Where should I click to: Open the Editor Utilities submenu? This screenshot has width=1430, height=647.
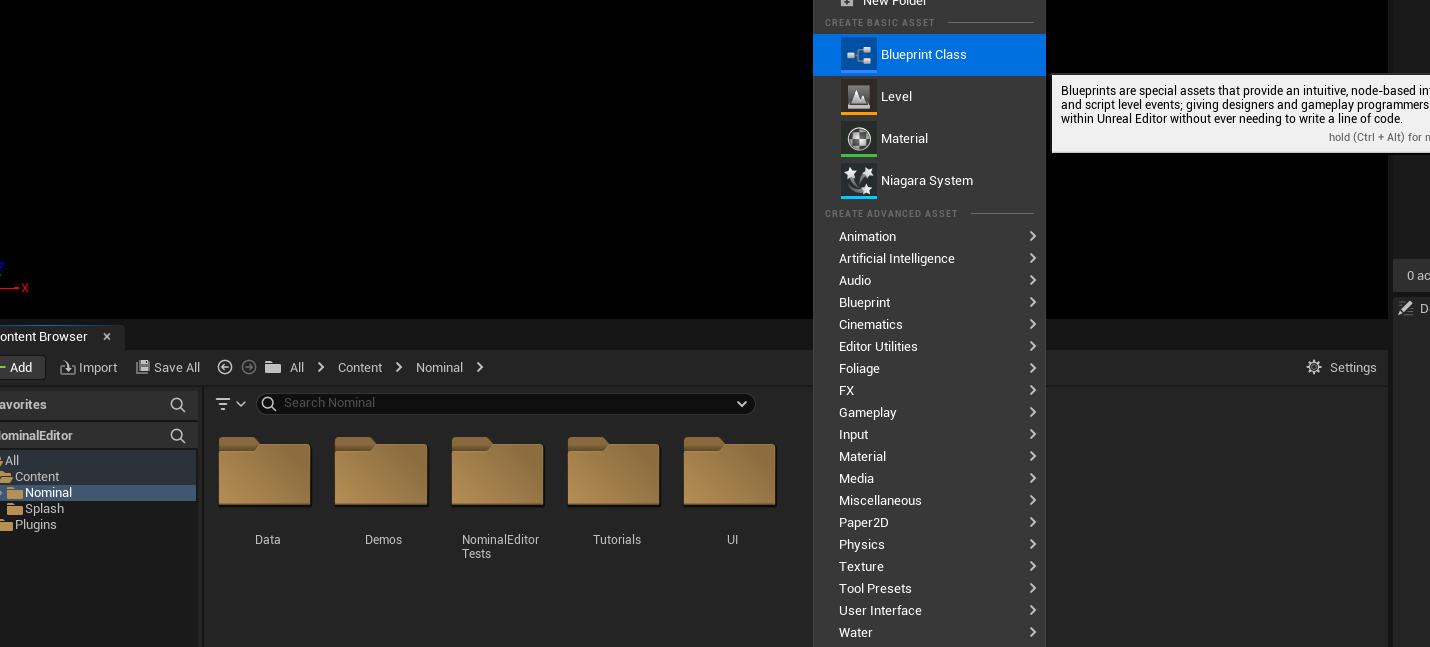(929, 347)
